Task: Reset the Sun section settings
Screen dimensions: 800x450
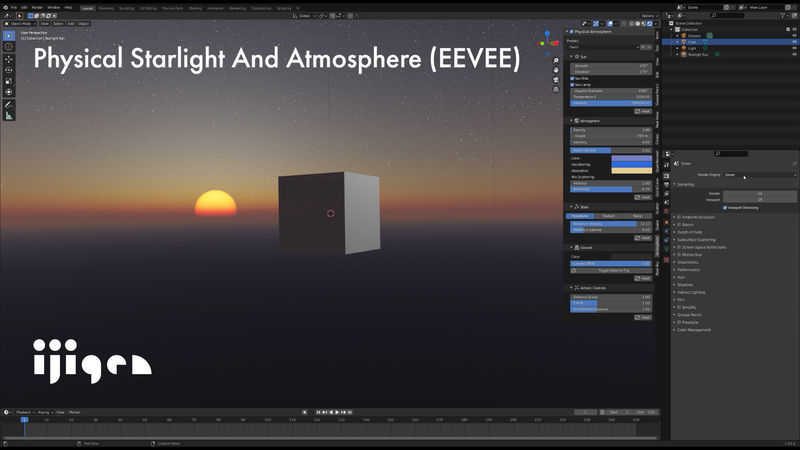Action: coord(643,111)
